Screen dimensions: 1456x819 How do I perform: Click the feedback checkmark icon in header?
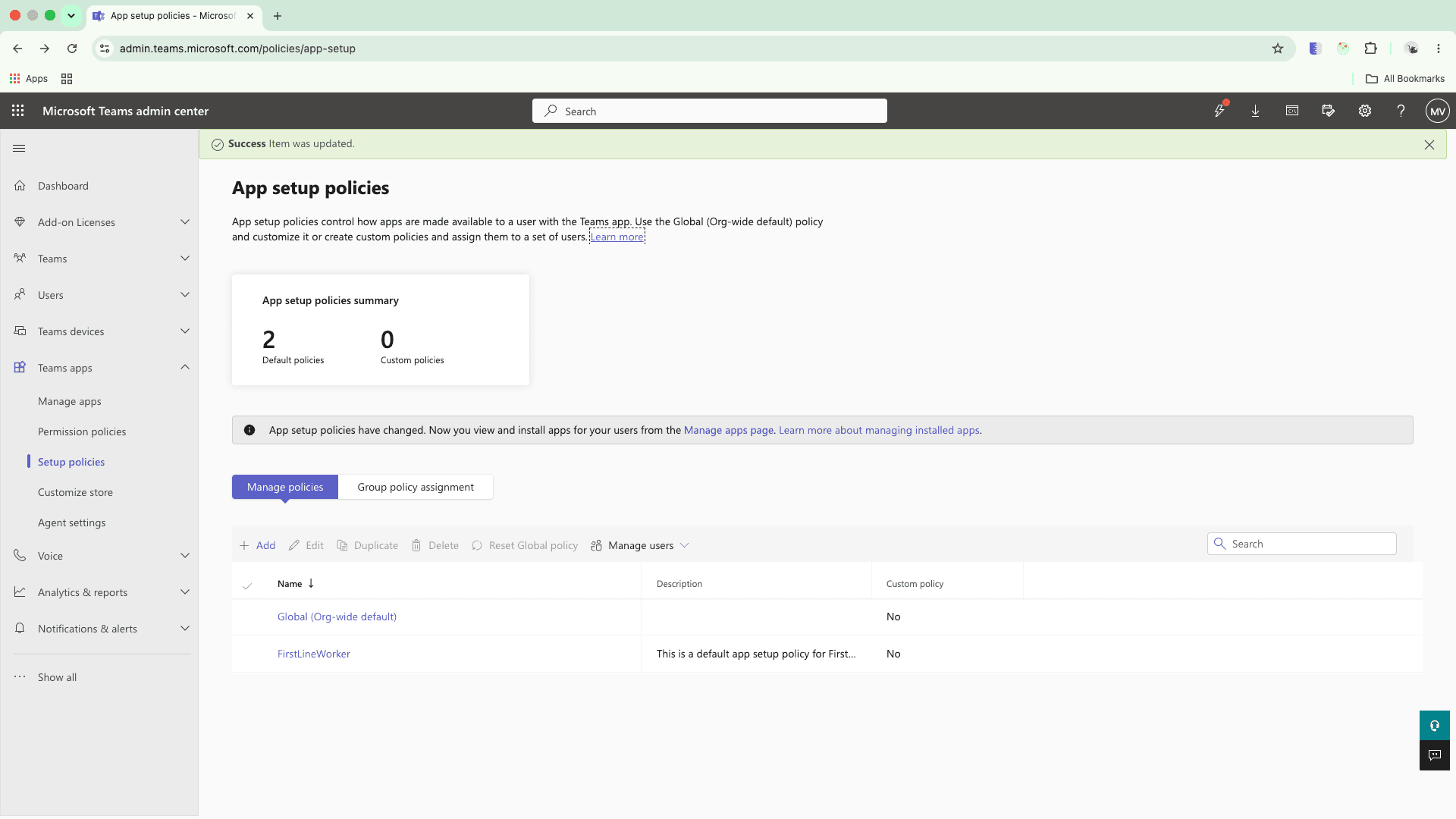tap(1329, 111)
